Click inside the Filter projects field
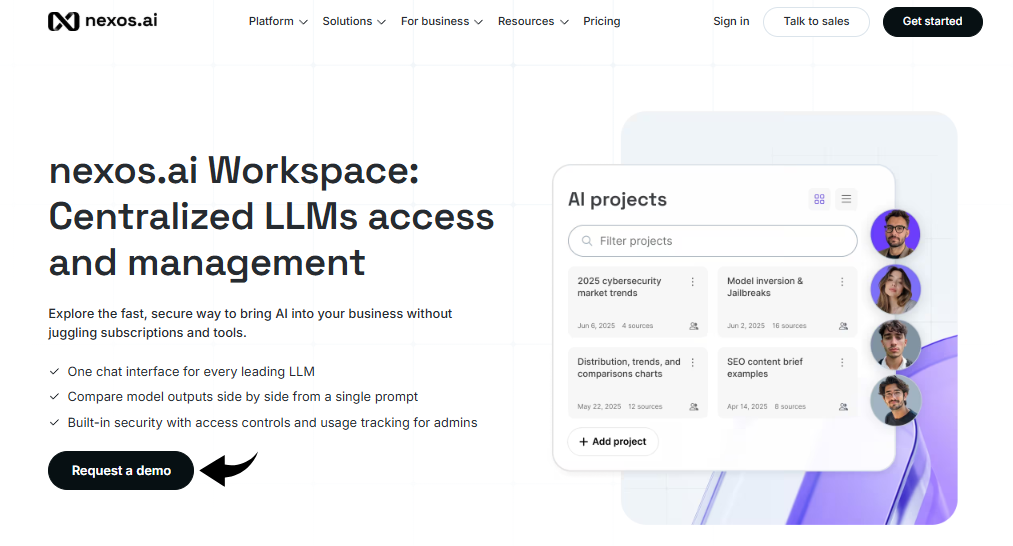 tap(713, 241)
